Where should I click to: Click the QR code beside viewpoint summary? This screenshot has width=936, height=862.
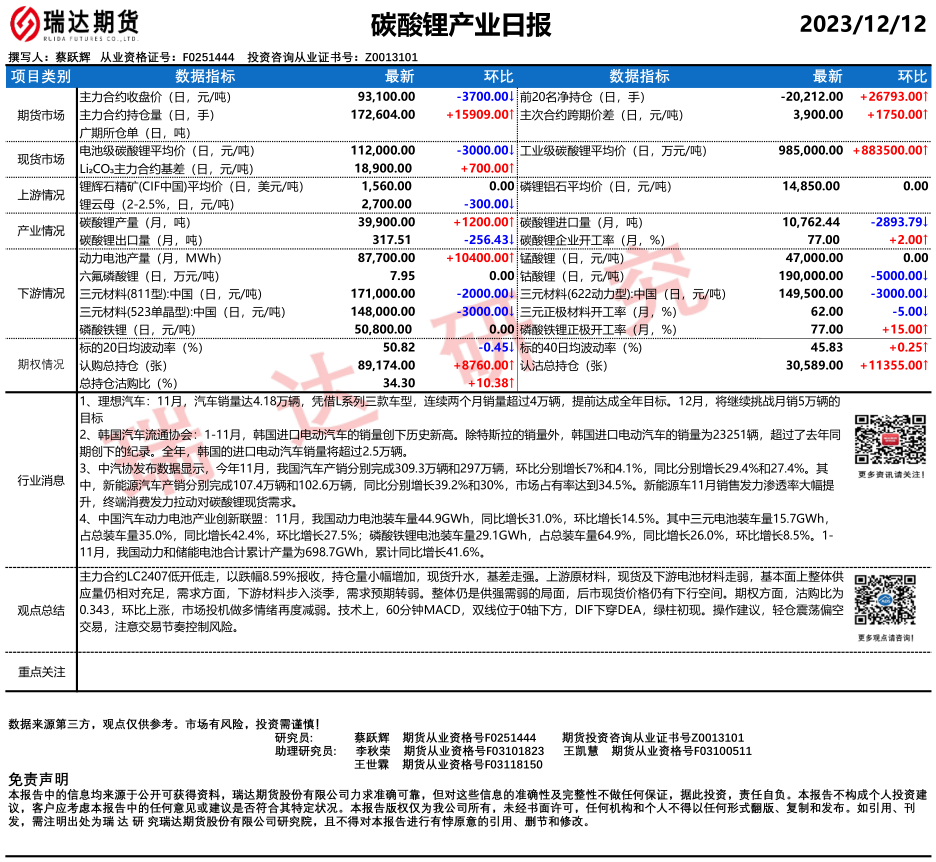[x=884, y=603]
